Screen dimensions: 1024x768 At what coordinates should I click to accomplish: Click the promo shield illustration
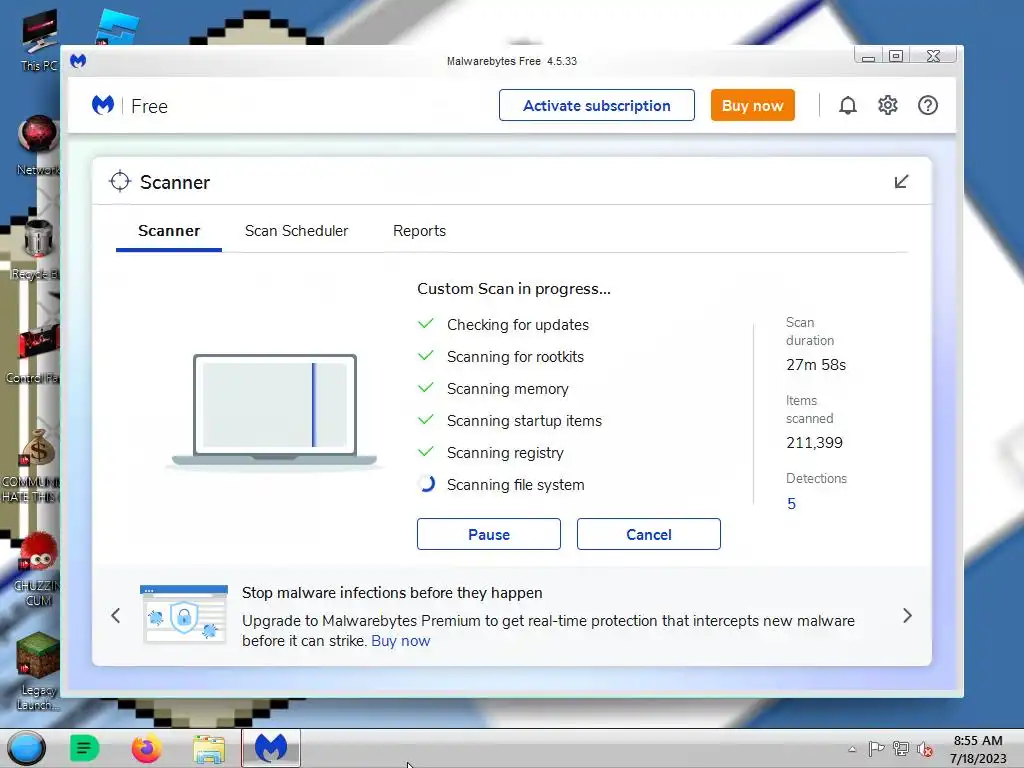click(x=184, y=615)
